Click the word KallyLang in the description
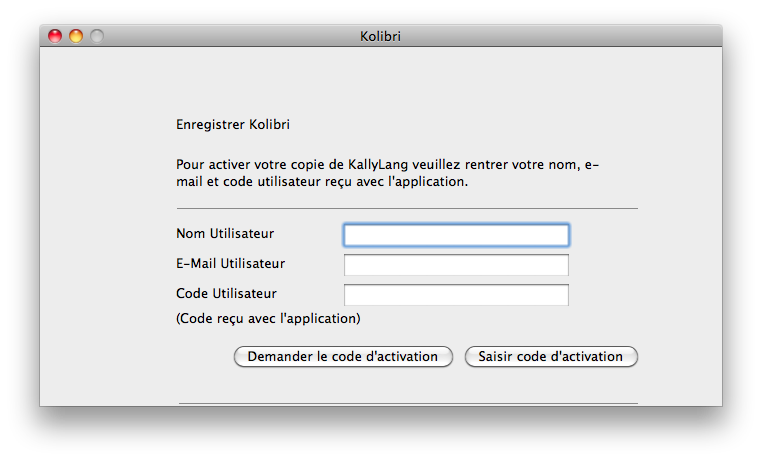 coord(378,165)
